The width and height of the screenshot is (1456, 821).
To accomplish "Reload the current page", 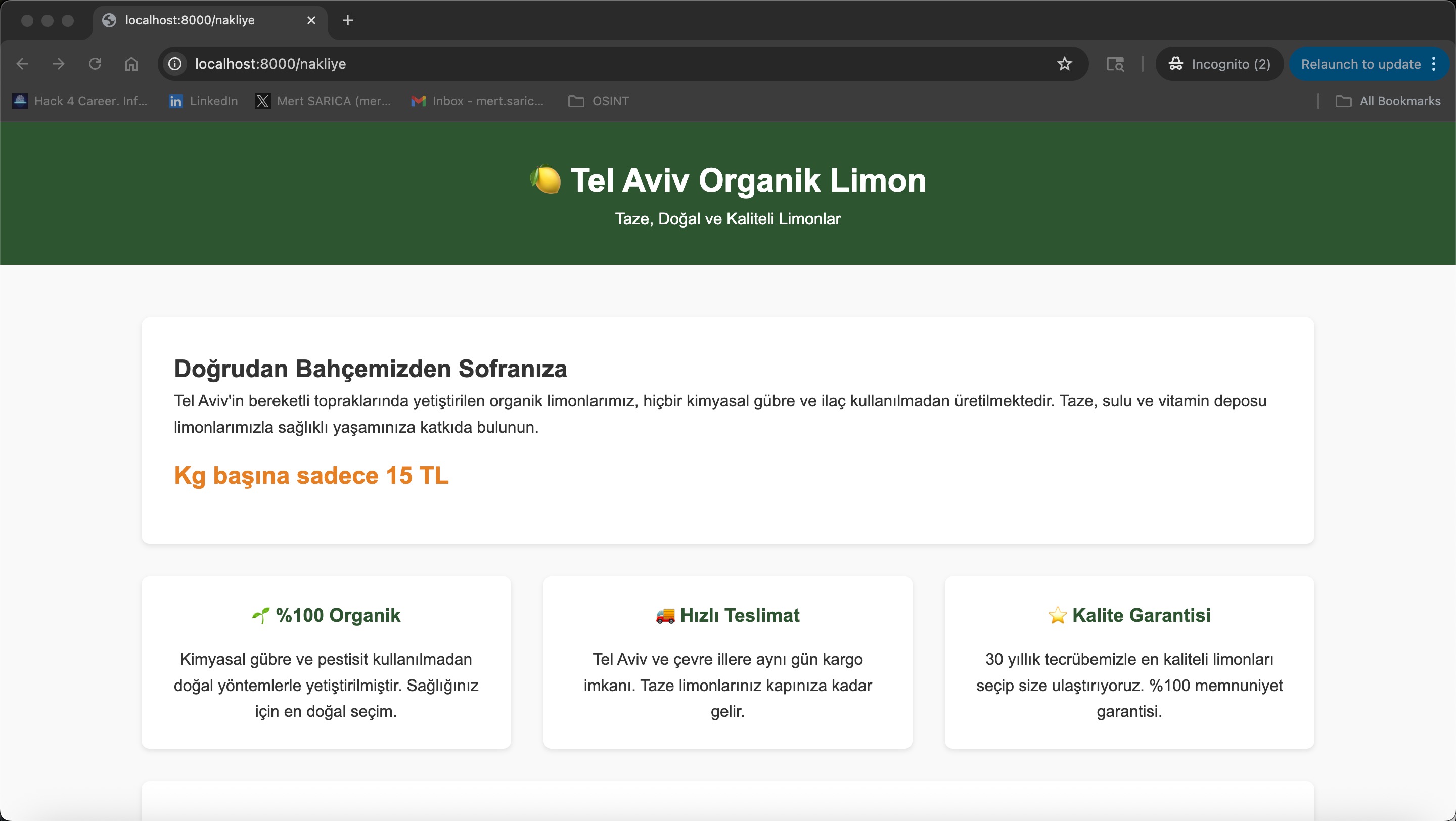I will (95, 64).
